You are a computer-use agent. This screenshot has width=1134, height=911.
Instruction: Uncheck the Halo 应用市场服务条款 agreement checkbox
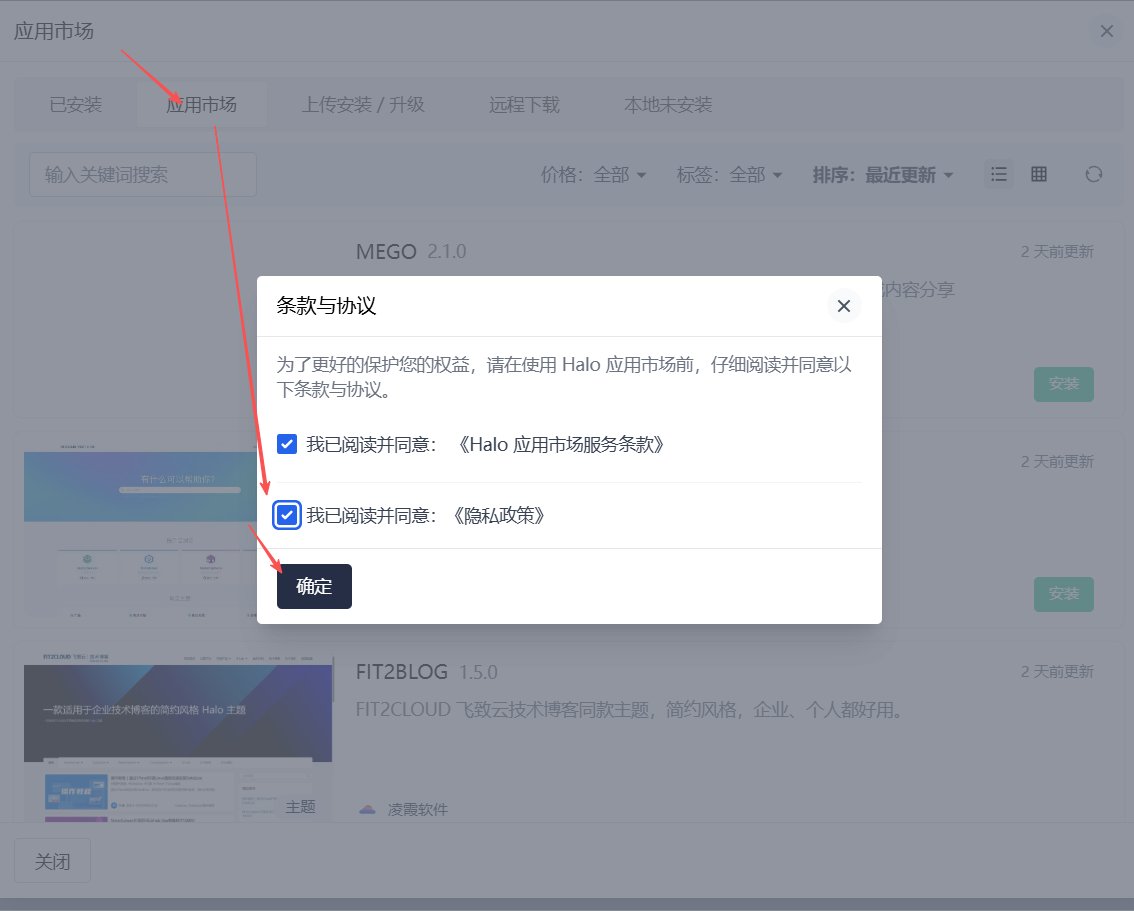[287, 444]
